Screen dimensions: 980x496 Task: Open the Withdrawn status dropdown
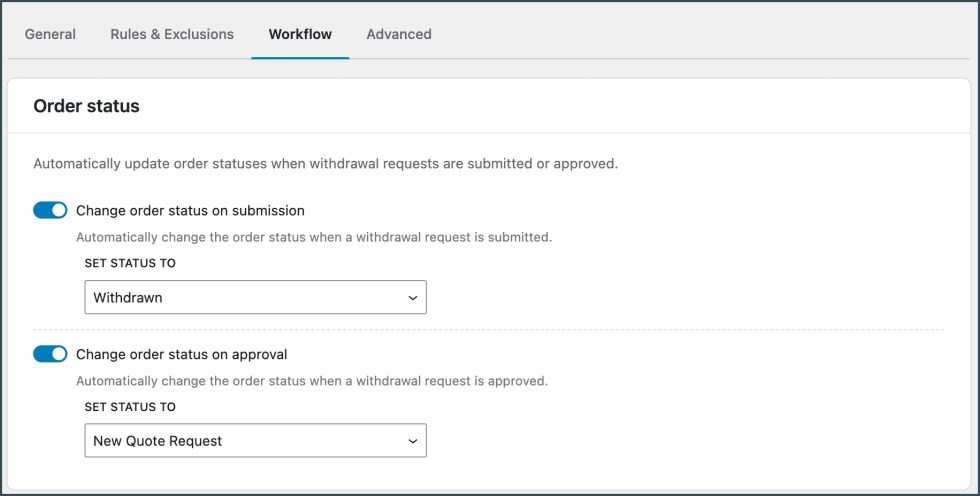[x=256, y=297]
